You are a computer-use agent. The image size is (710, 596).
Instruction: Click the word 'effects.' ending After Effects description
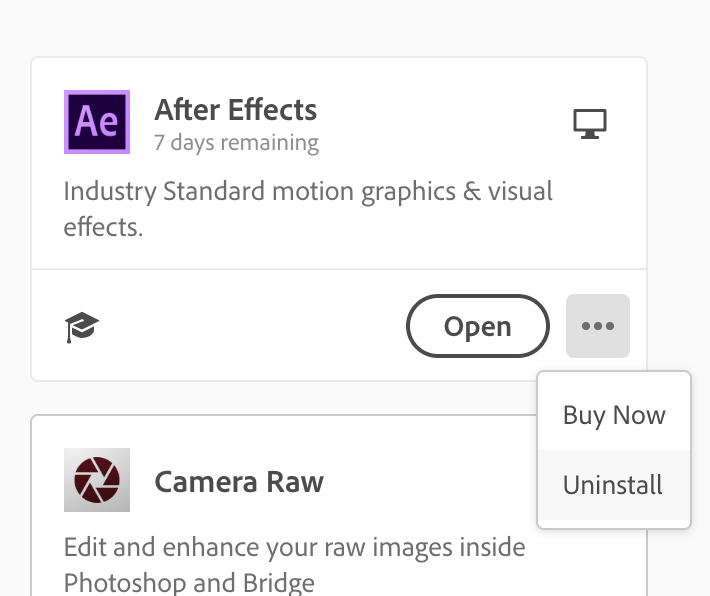(103, 227)
